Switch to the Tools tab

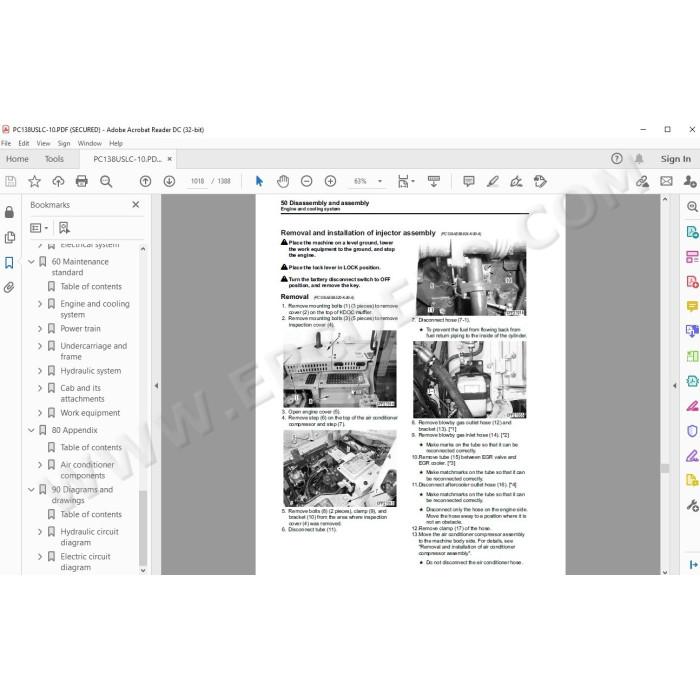54,159
